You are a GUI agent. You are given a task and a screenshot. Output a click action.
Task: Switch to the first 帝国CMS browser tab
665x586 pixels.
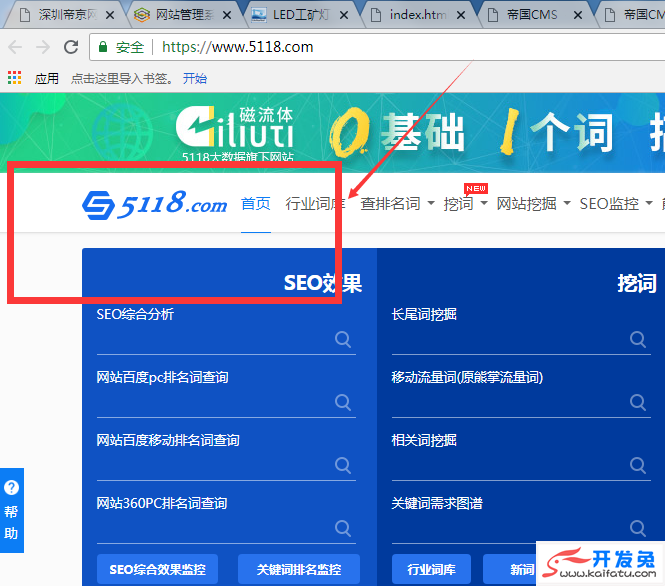tap(532, 15)
